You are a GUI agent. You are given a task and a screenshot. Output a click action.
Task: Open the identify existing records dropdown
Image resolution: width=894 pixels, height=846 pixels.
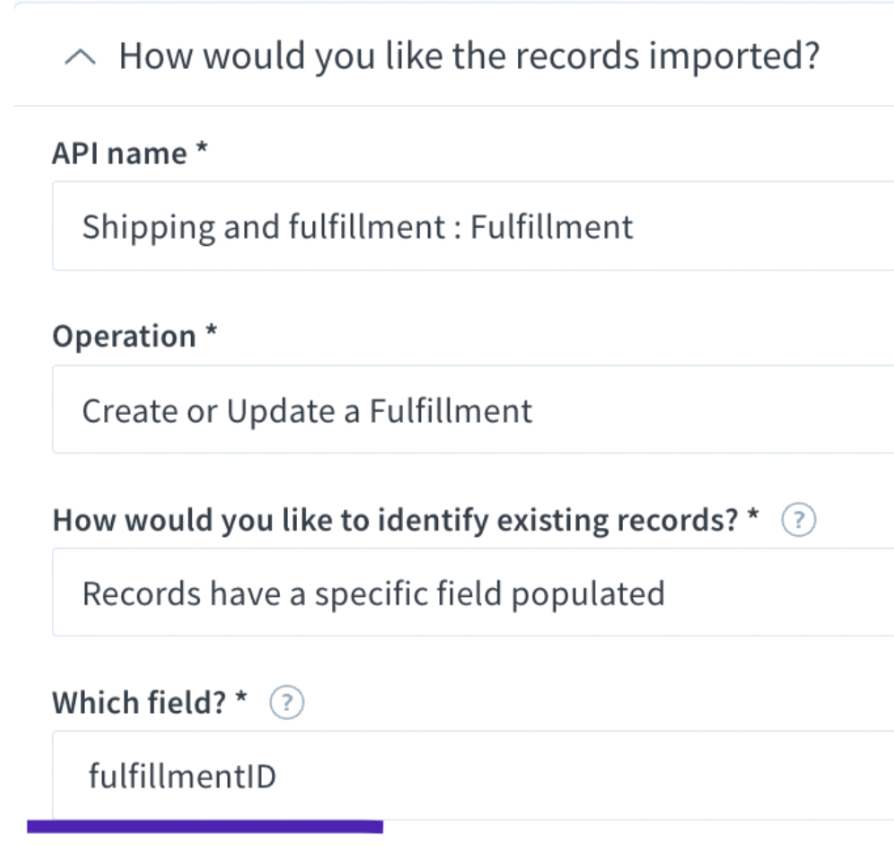473,592
